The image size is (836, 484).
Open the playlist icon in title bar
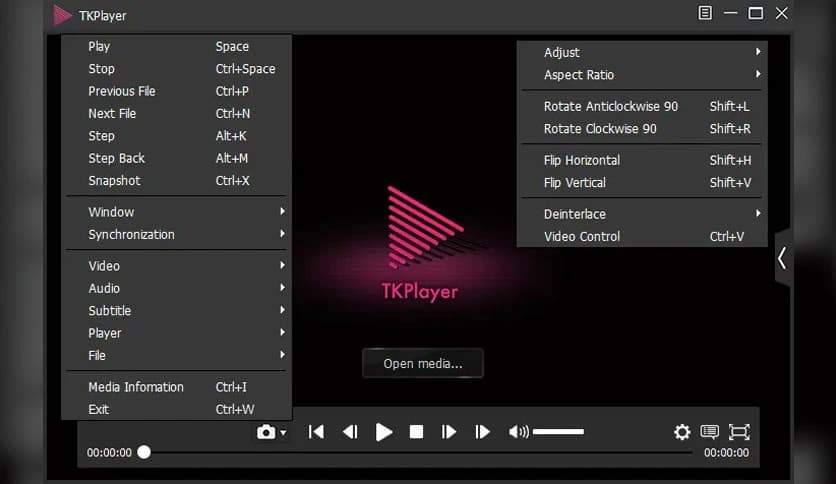705,13
